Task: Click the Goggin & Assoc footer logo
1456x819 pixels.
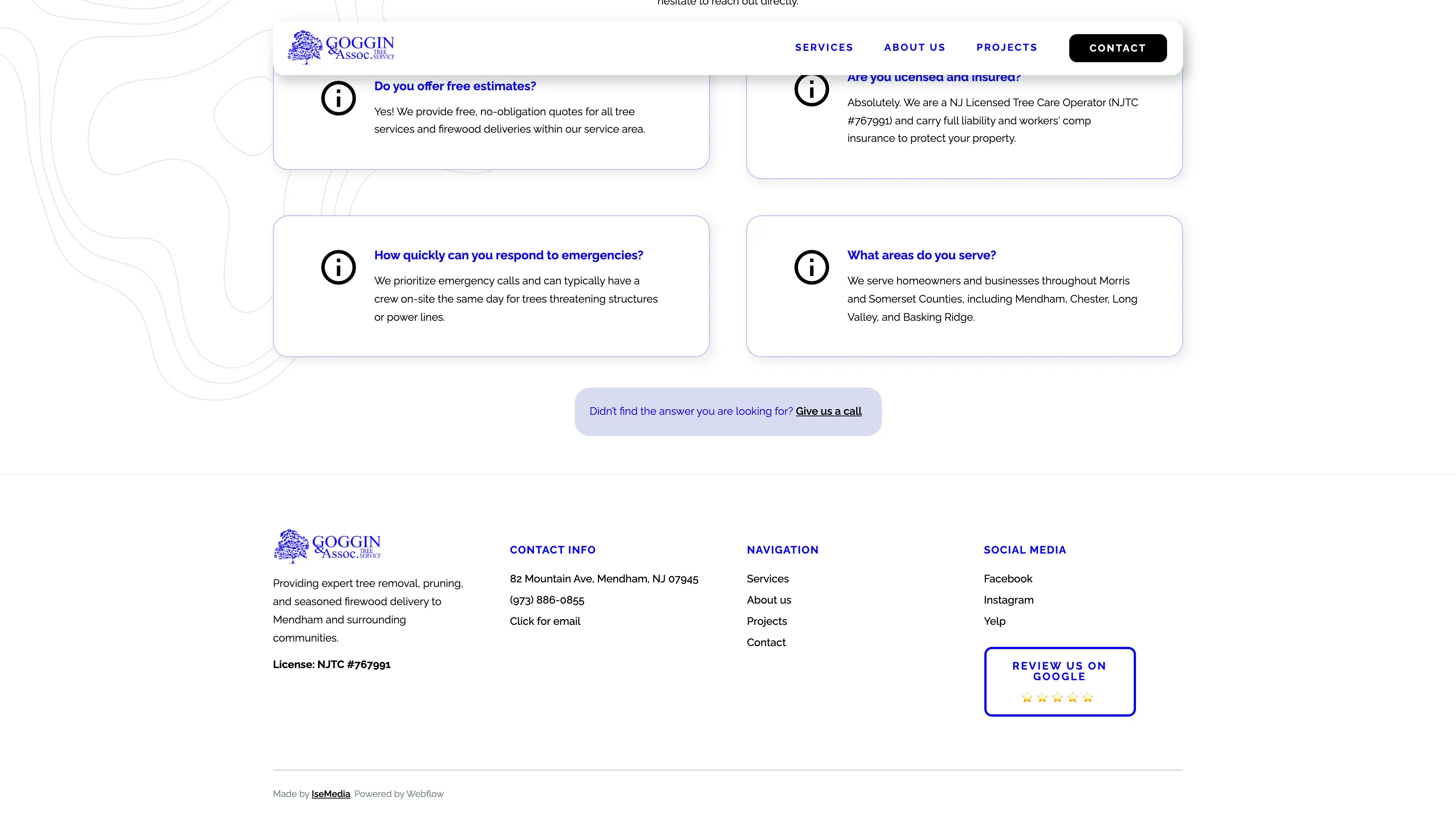Action: pyautogui.click(x=327, y=546)
